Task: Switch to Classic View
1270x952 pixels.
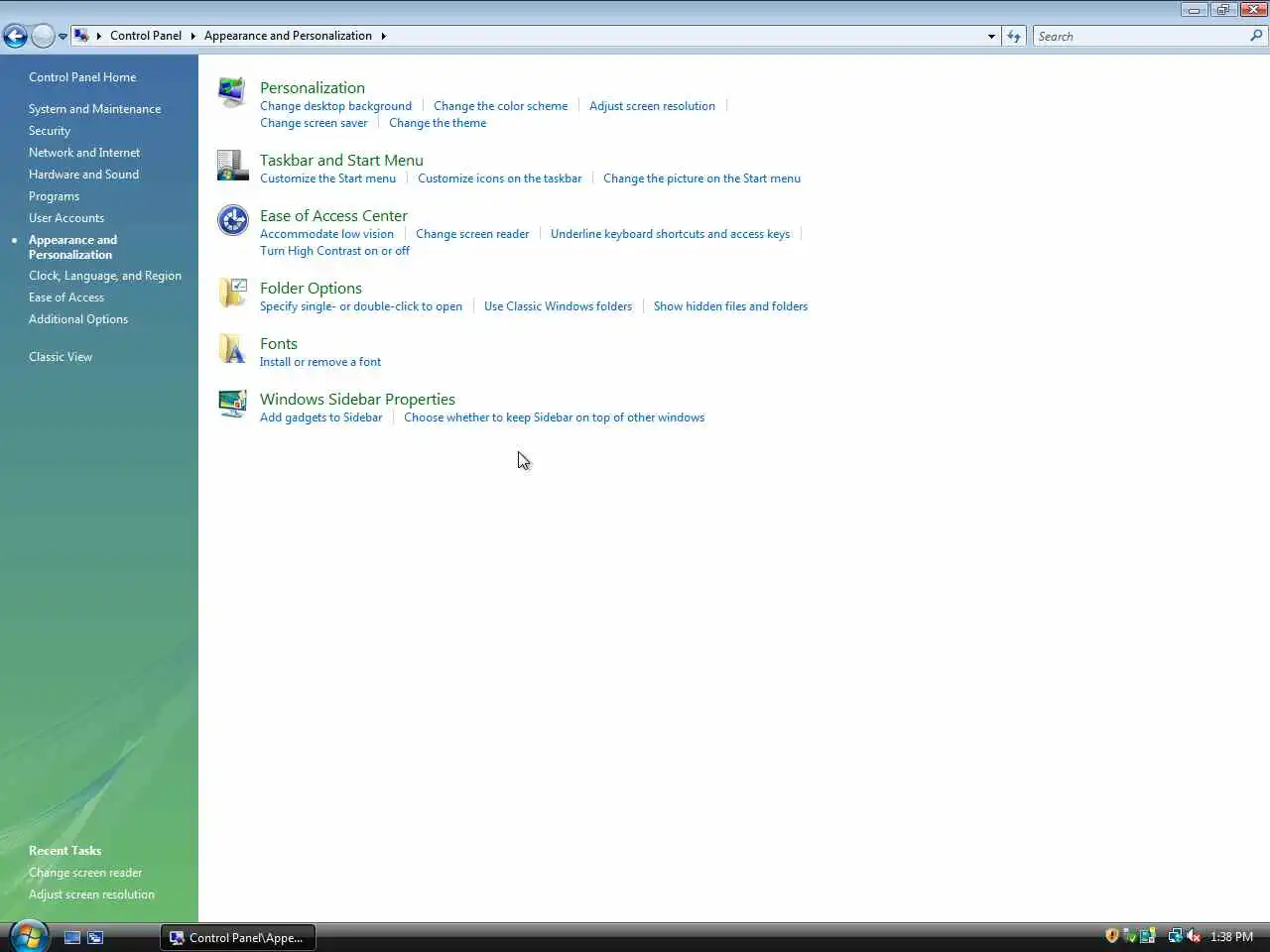Action: coord(61,357)
